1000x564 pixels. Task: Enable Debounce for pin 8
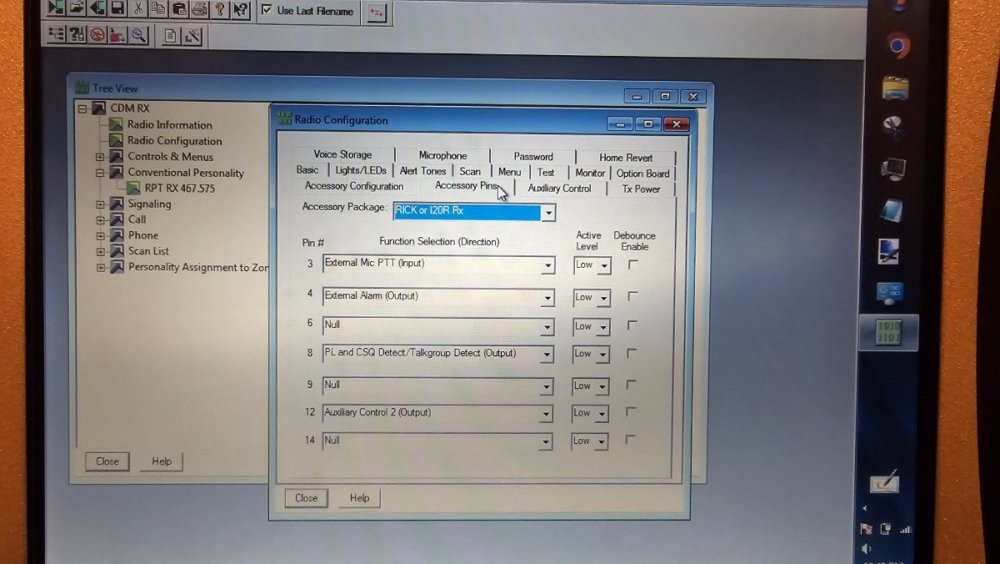[632, 353]
